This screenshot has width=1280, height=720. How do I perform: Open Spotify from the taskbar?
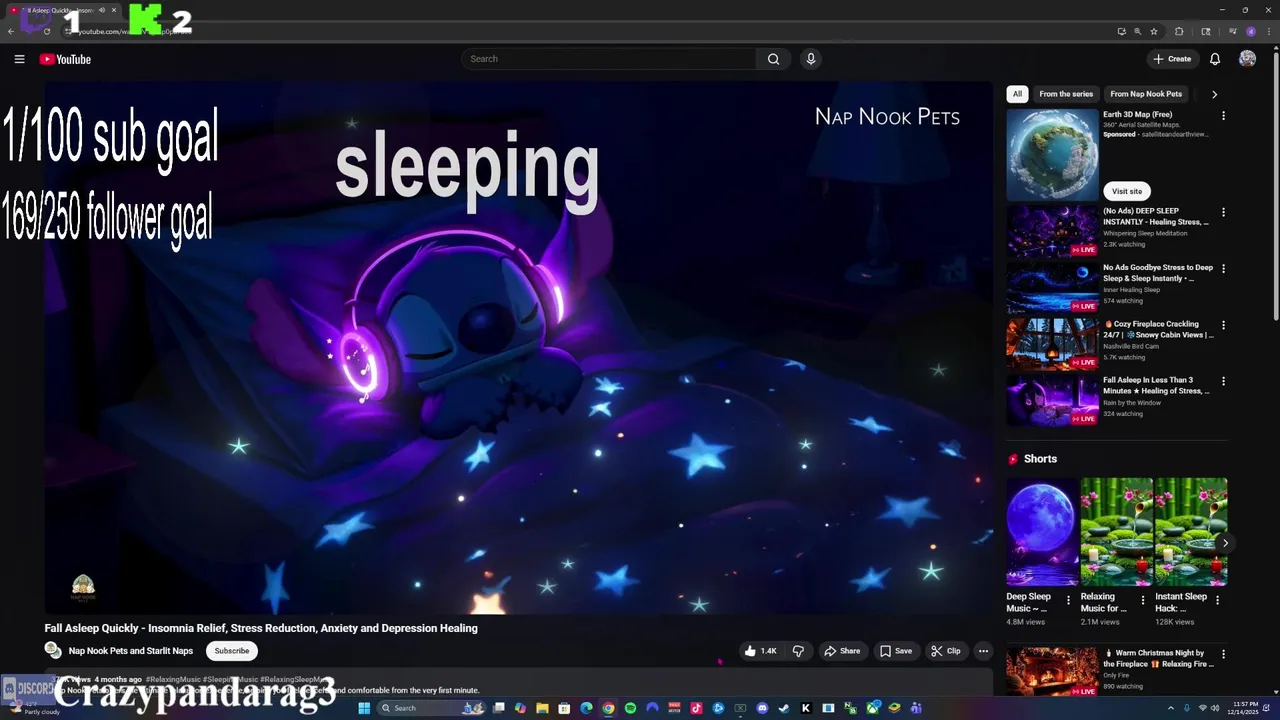coord(630,708)
